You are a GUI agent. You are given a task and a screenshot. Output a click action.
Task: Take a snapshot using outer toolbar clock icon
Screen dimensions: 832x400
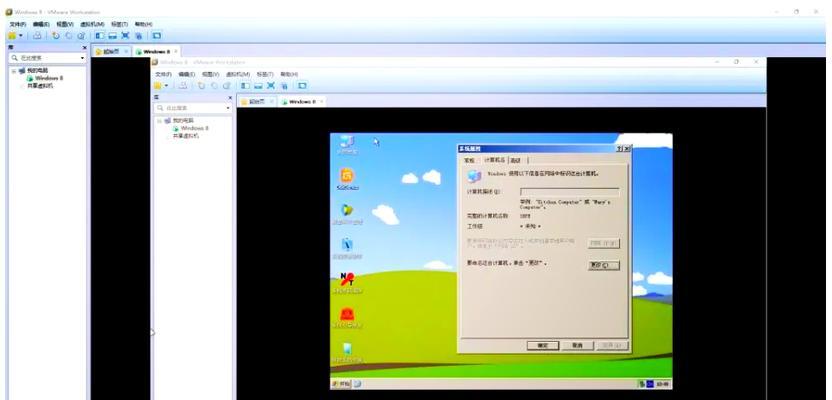pyautogui.click(x=56, y=36)
